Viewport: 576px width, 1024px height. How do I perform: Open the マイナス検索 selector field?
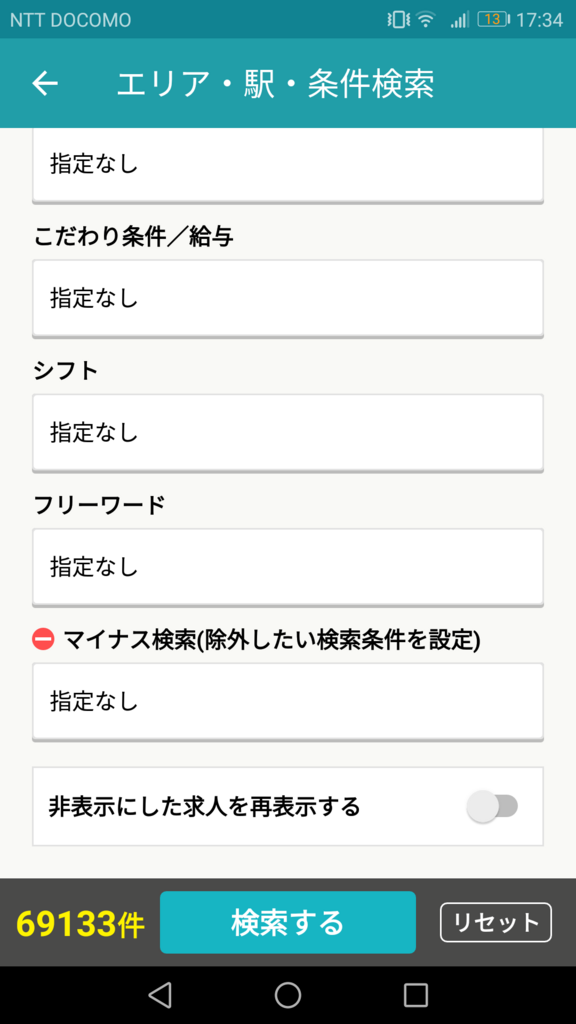pos(288,701)
